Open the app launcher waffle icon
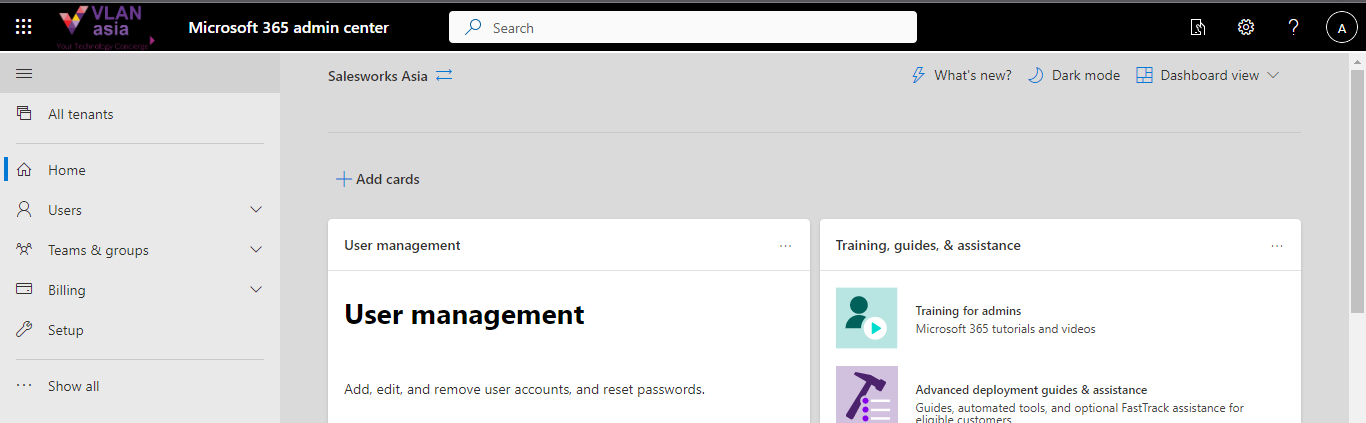The image size is (1366, 423). click(x=24, y=27)
